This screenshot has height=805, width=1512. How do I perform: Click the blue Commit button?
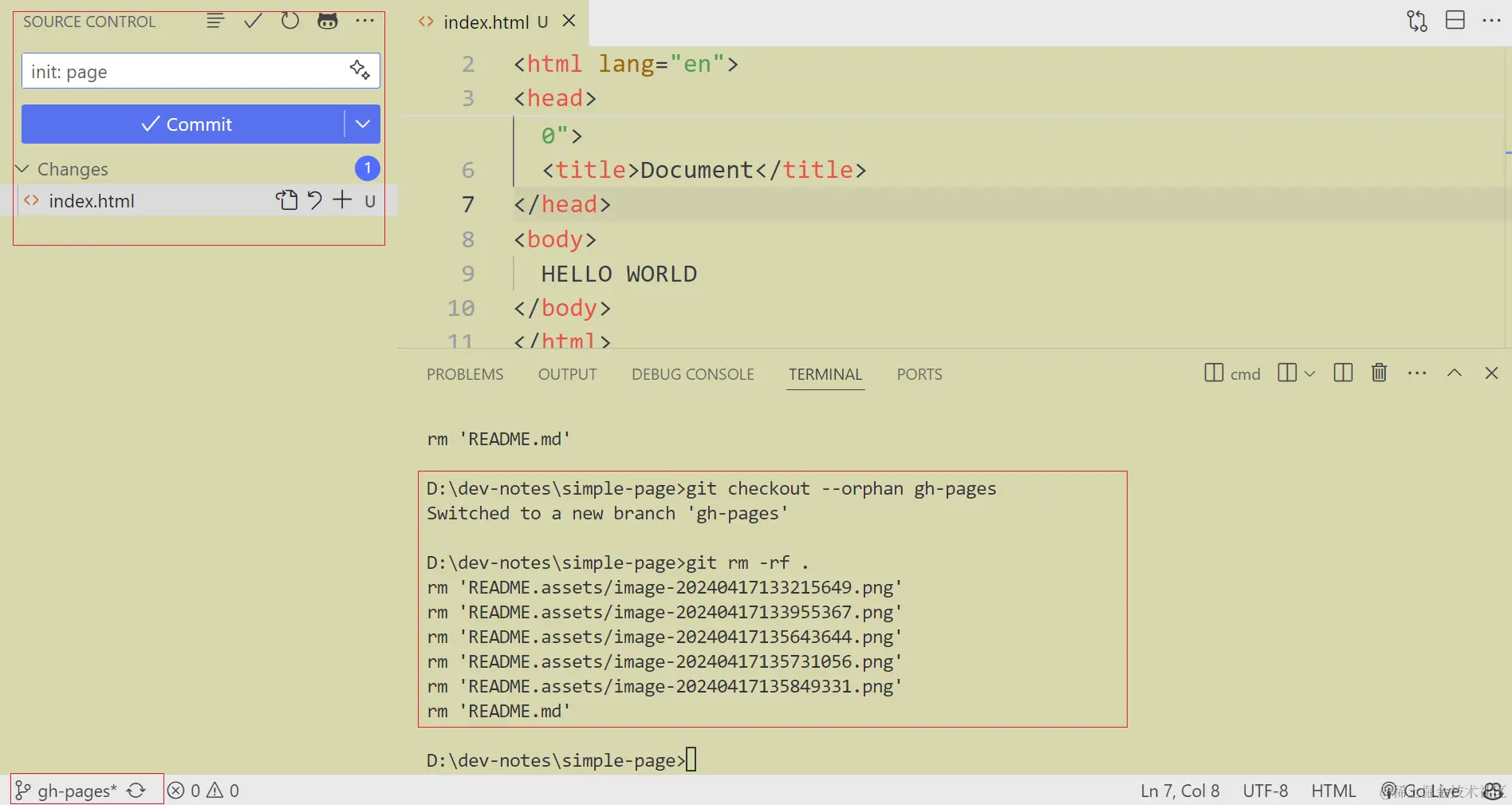coord(183,124)
